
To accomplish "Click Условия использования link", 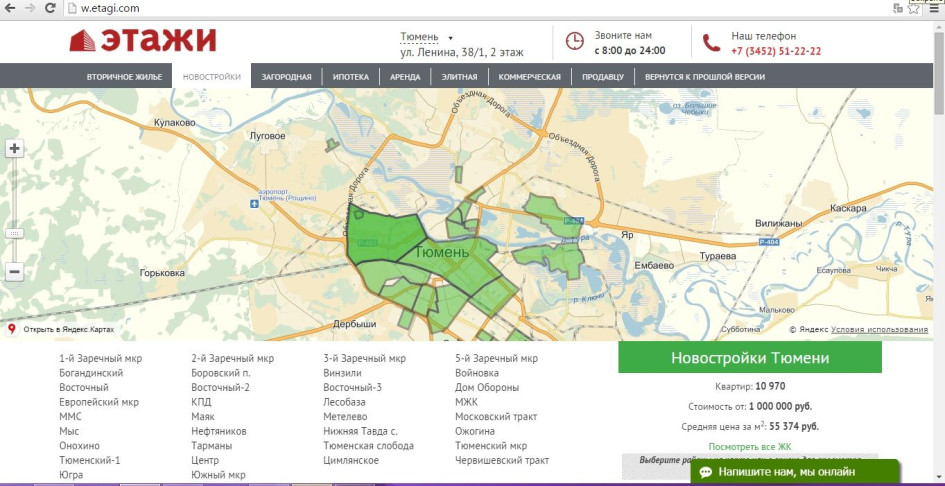I will (x=879, y=329).
